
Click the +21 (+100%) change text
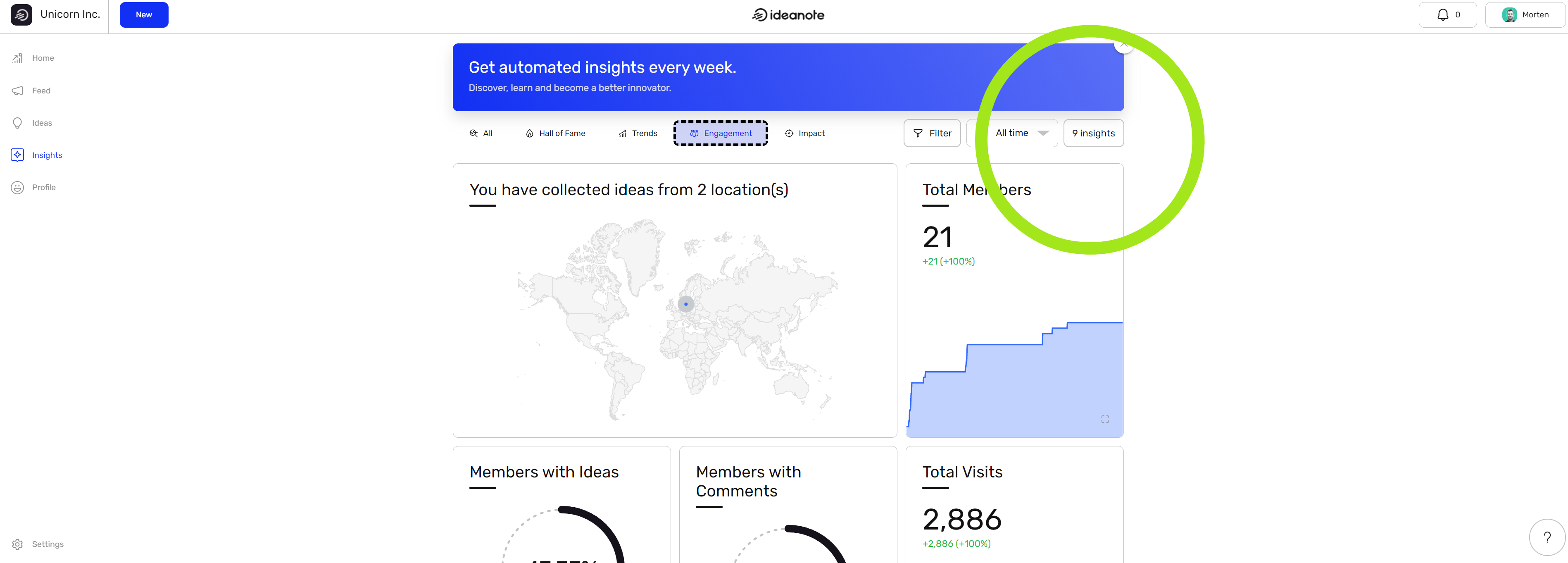coord(948,262)
